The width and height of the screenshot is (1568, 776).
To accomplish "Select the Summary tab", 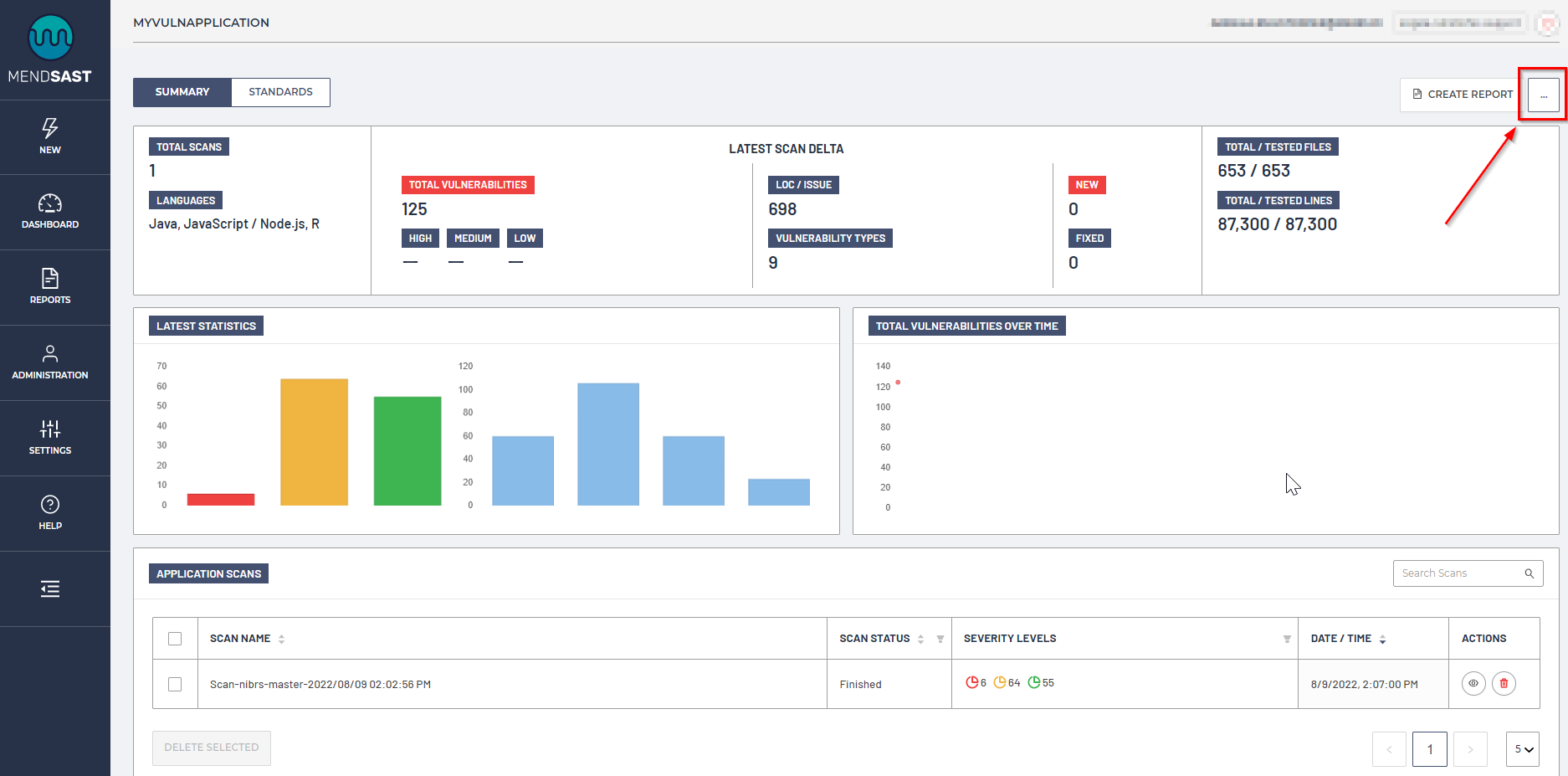I will (182, 92).
